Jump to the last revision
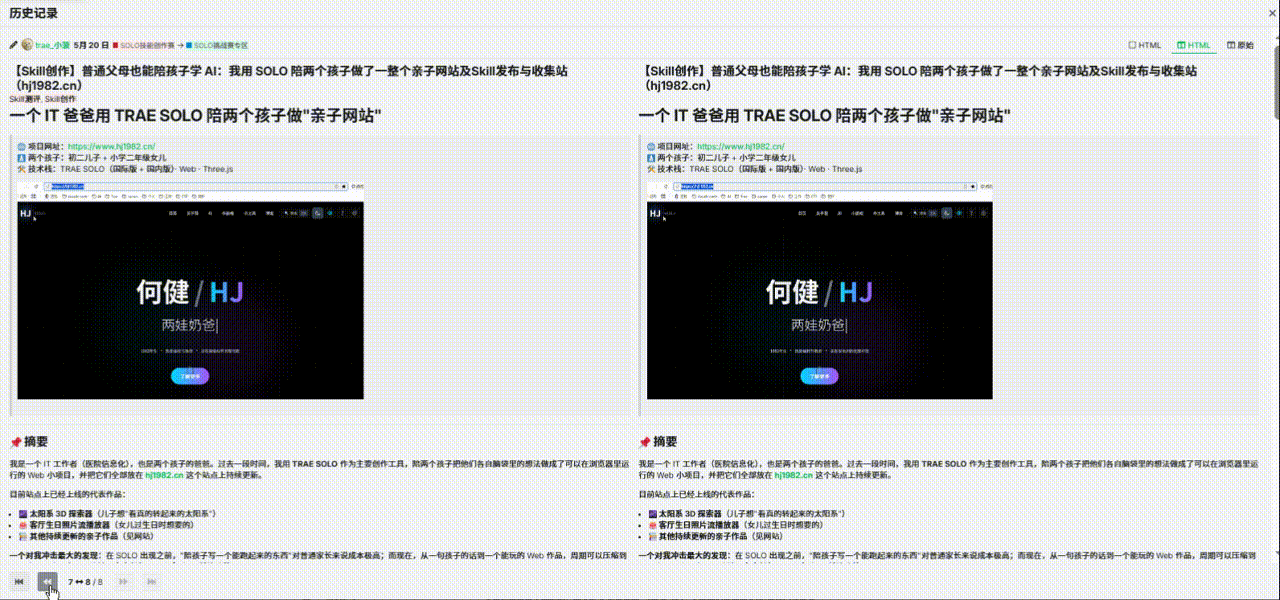 pyautogui.click(x=150, y=581)
